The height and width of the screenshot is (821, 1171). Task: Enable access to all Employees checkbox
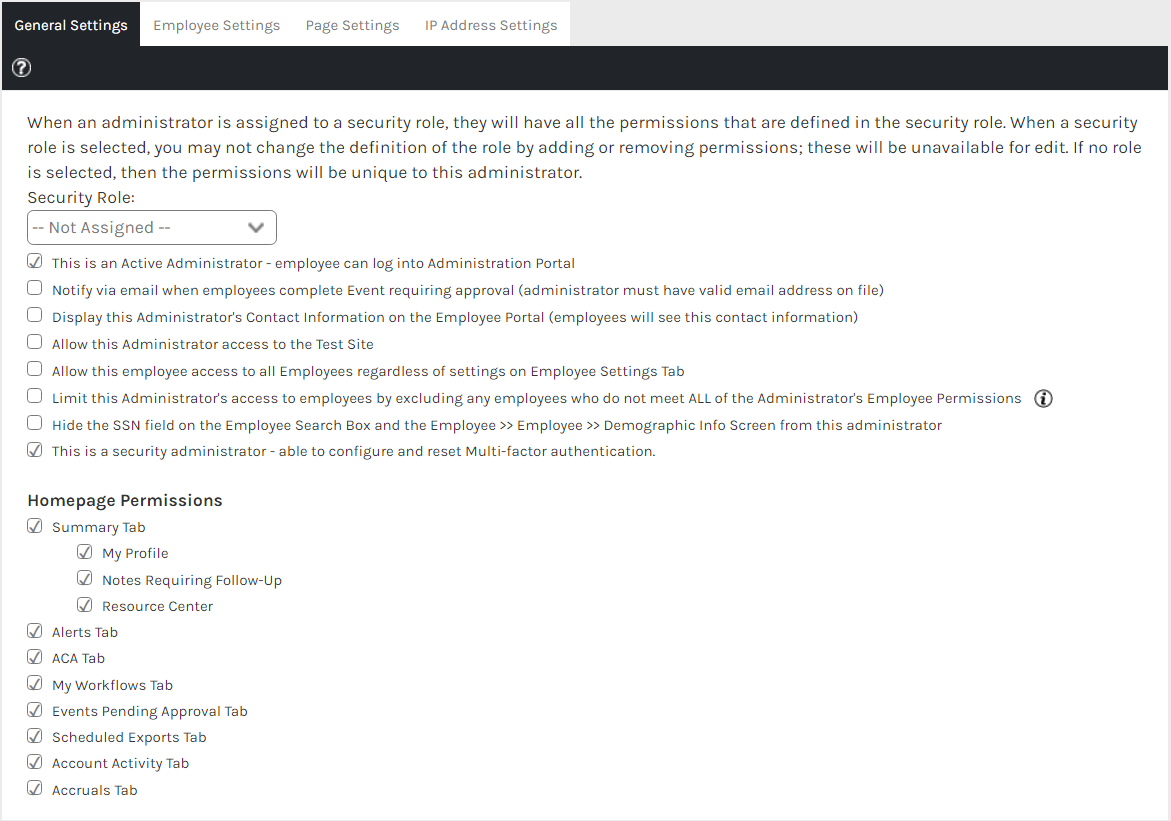pos(35,369)
